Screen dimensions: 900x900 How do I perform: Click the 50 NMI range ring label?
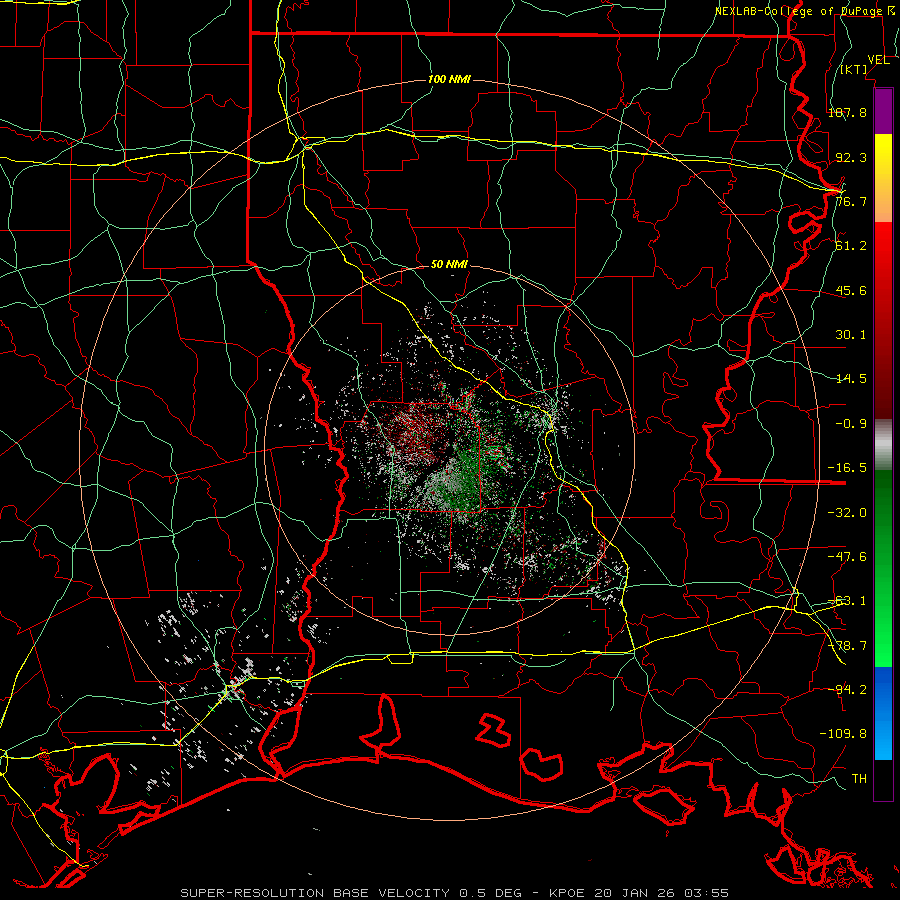(x=449, y=264)
